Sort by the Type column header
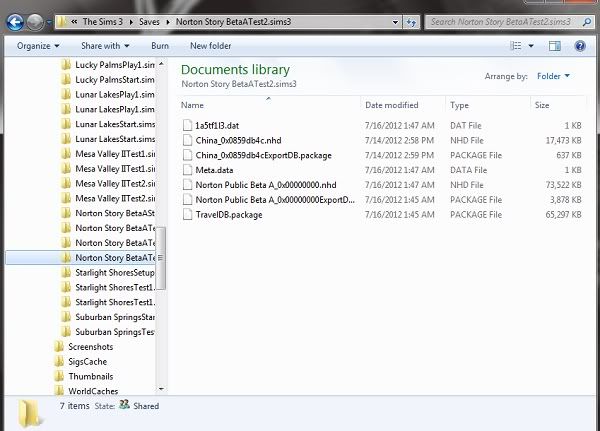This screenshot has height=431, width=600. pyautogui.click(x=459, y=105)
